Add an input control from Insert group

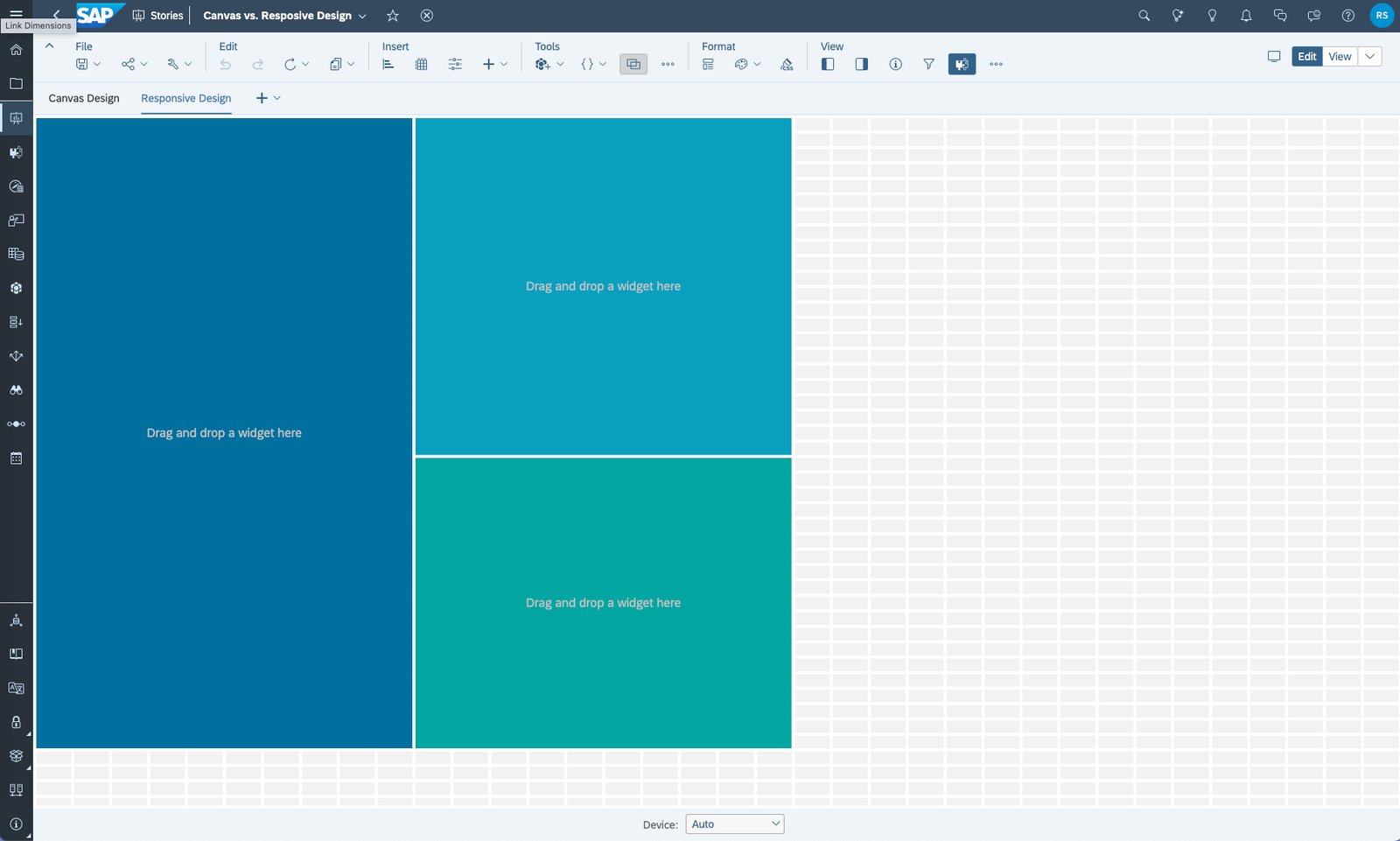(x=454, y=64)
